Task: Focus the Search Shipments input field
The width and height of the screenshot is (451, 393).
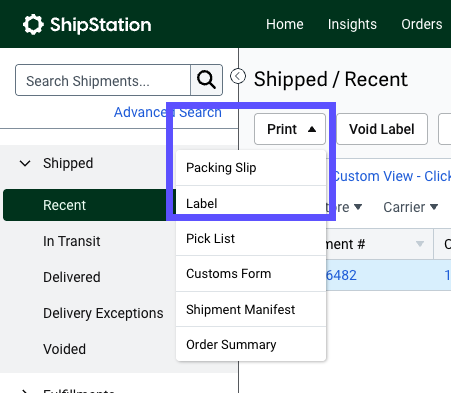Action: (x=103, y=80)
